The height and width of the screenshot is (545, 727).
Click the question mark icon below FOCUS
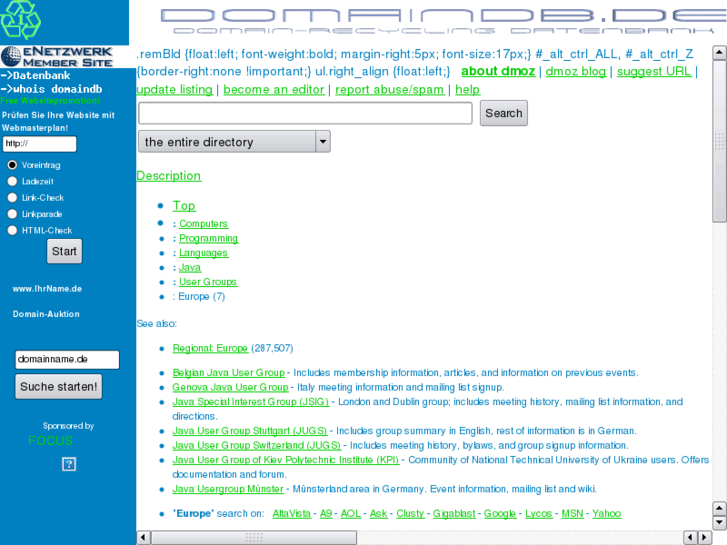pos(69,464)
